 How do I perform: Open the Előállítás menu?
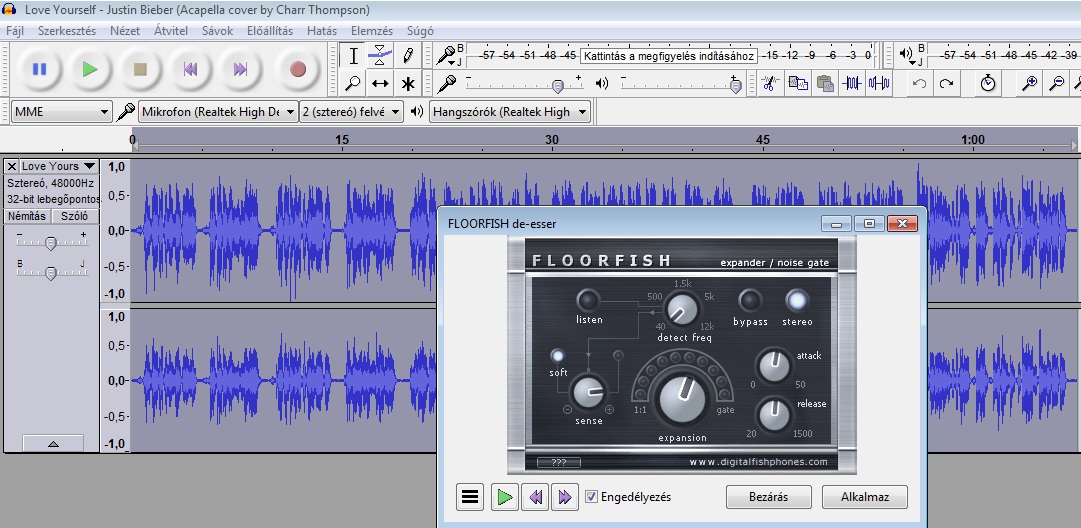pyautogui.click(x=270, y=31)
